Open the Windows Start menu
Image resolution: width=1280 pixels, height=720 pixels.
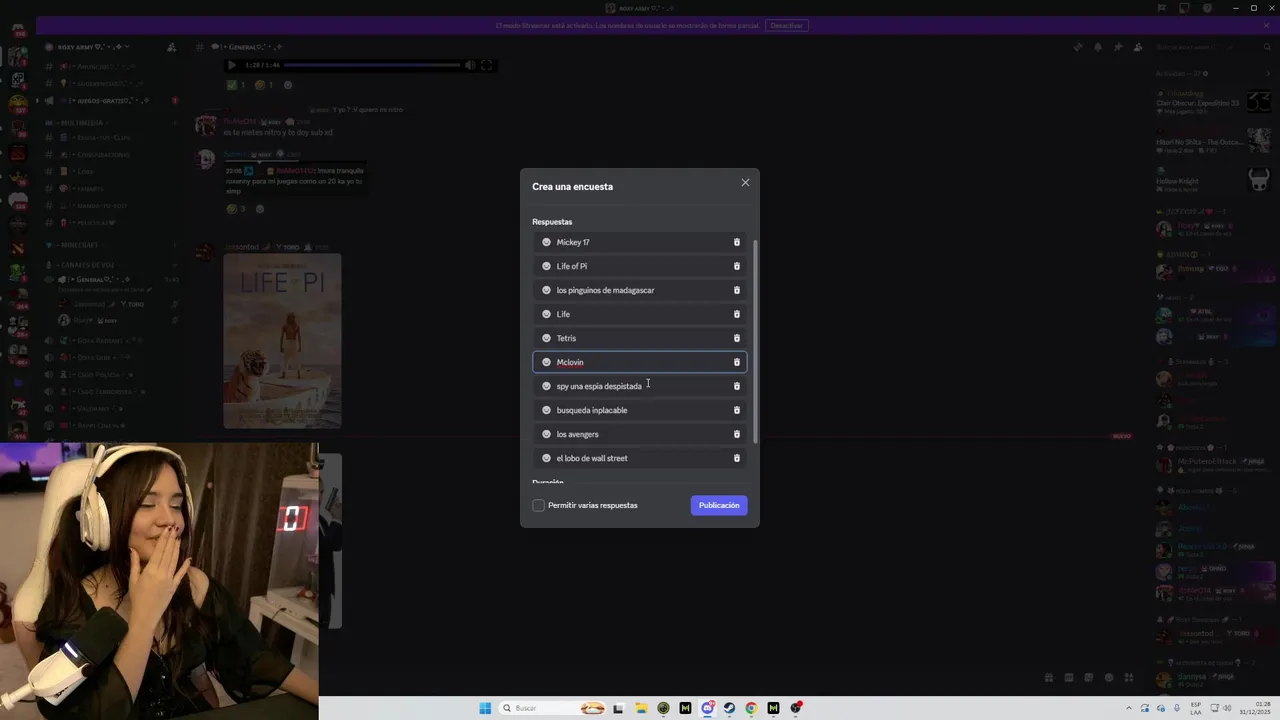pyautogui.click(x=485, y=708)
